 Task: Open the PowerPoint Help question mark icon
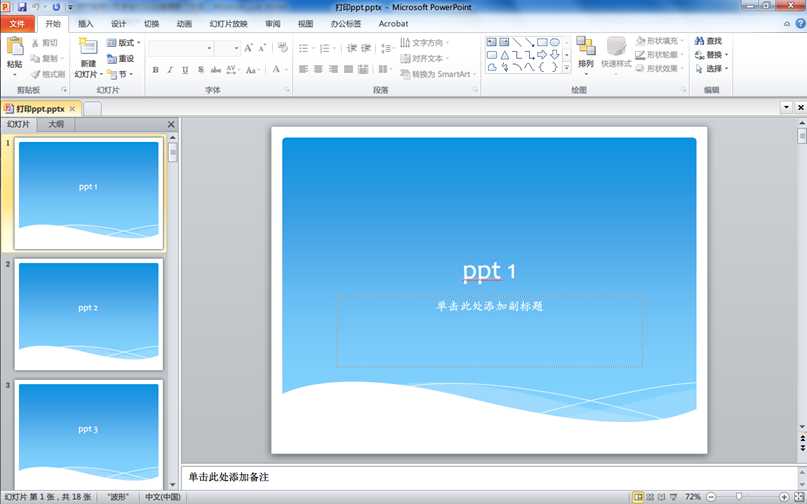pos(800,24)
